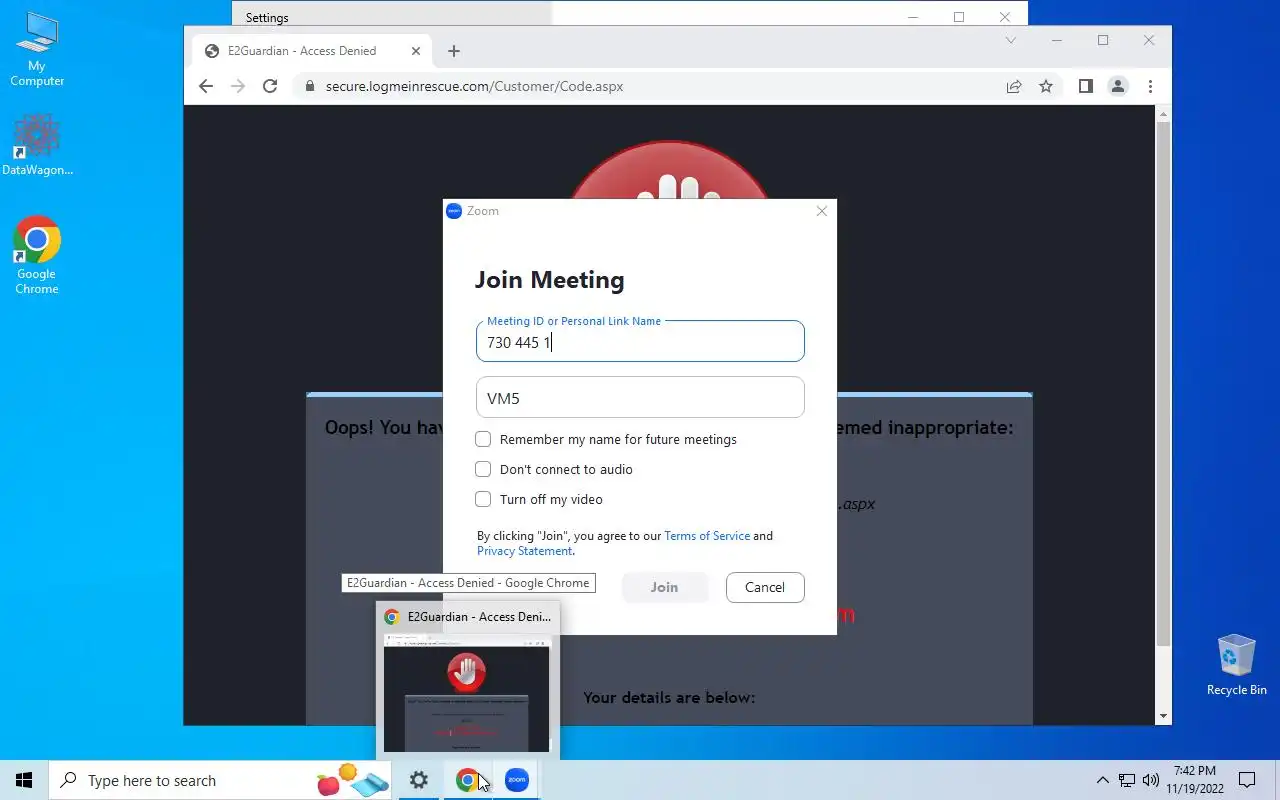The height and width of the screenshot is (800, 1280).
Task: Click the Cancel button
Action: 765,587
